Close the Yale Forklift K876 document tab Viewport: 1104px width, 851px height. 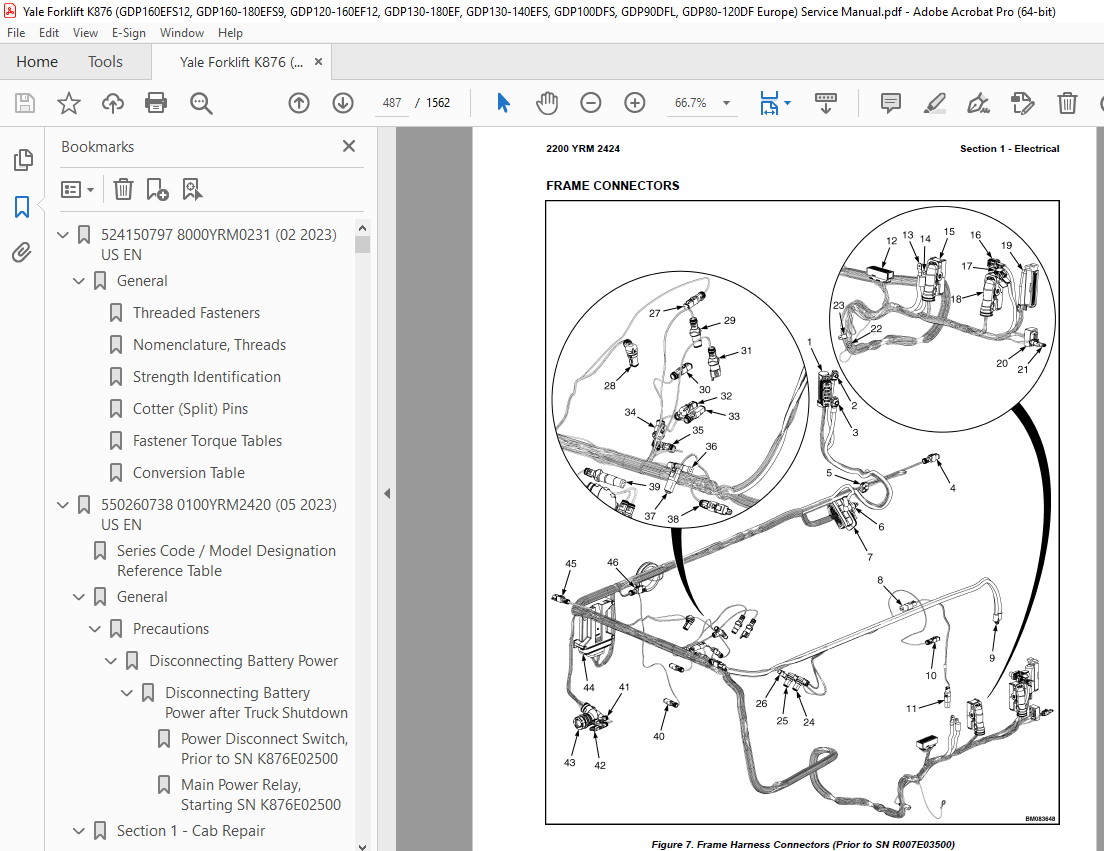[318, 62]
